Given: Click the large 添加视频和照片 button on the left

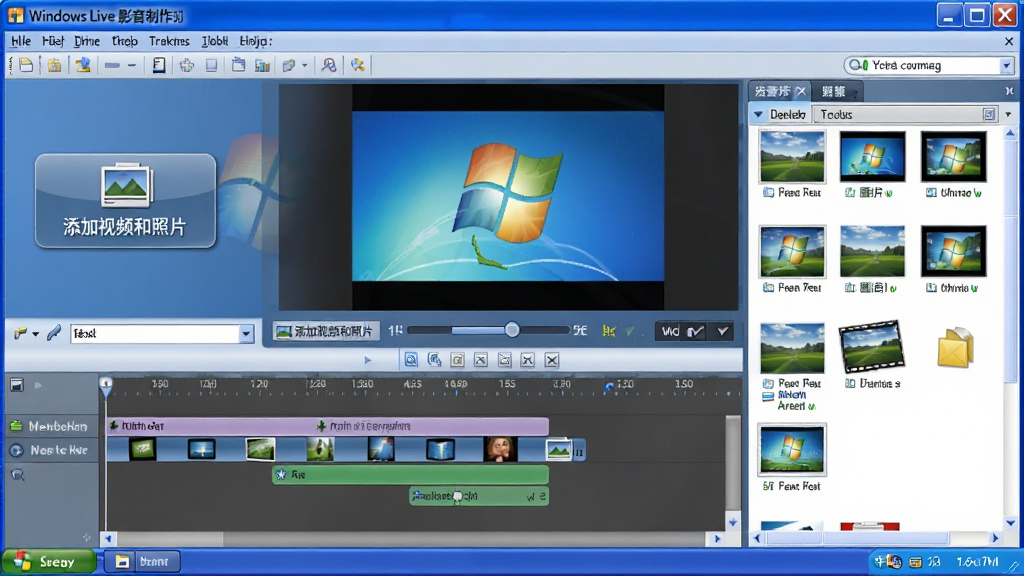Looking at the screenshot, I should coord(125,201).
